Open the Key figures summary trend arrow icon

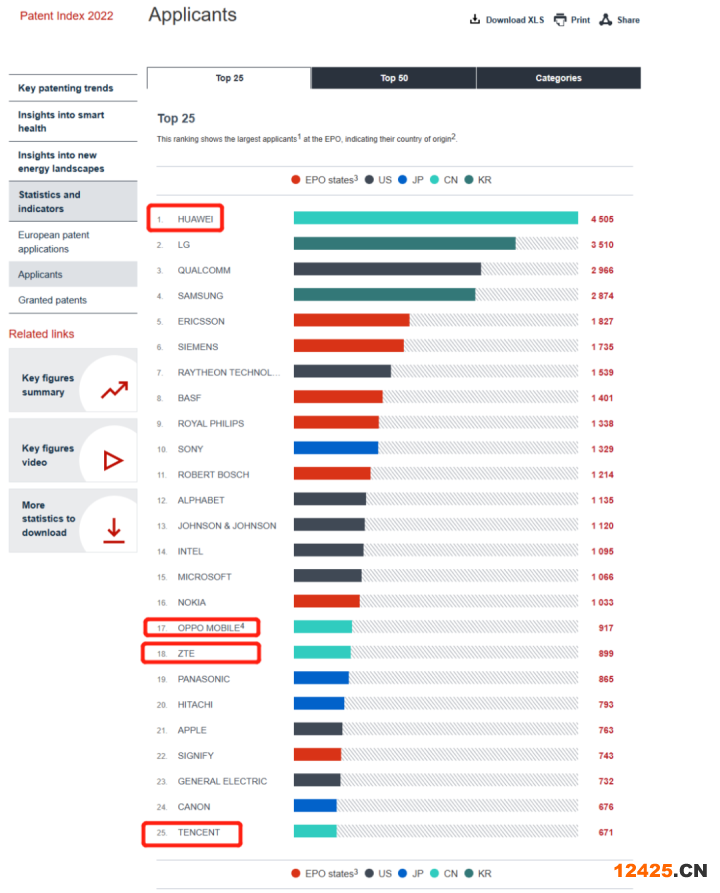coord(114,390)
